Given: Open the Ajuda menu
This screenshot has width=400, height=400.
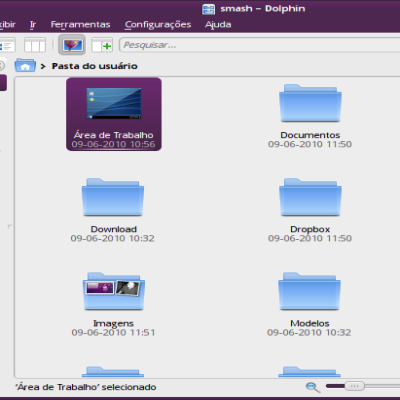Looking at the screenshot, I should point(218,25).
